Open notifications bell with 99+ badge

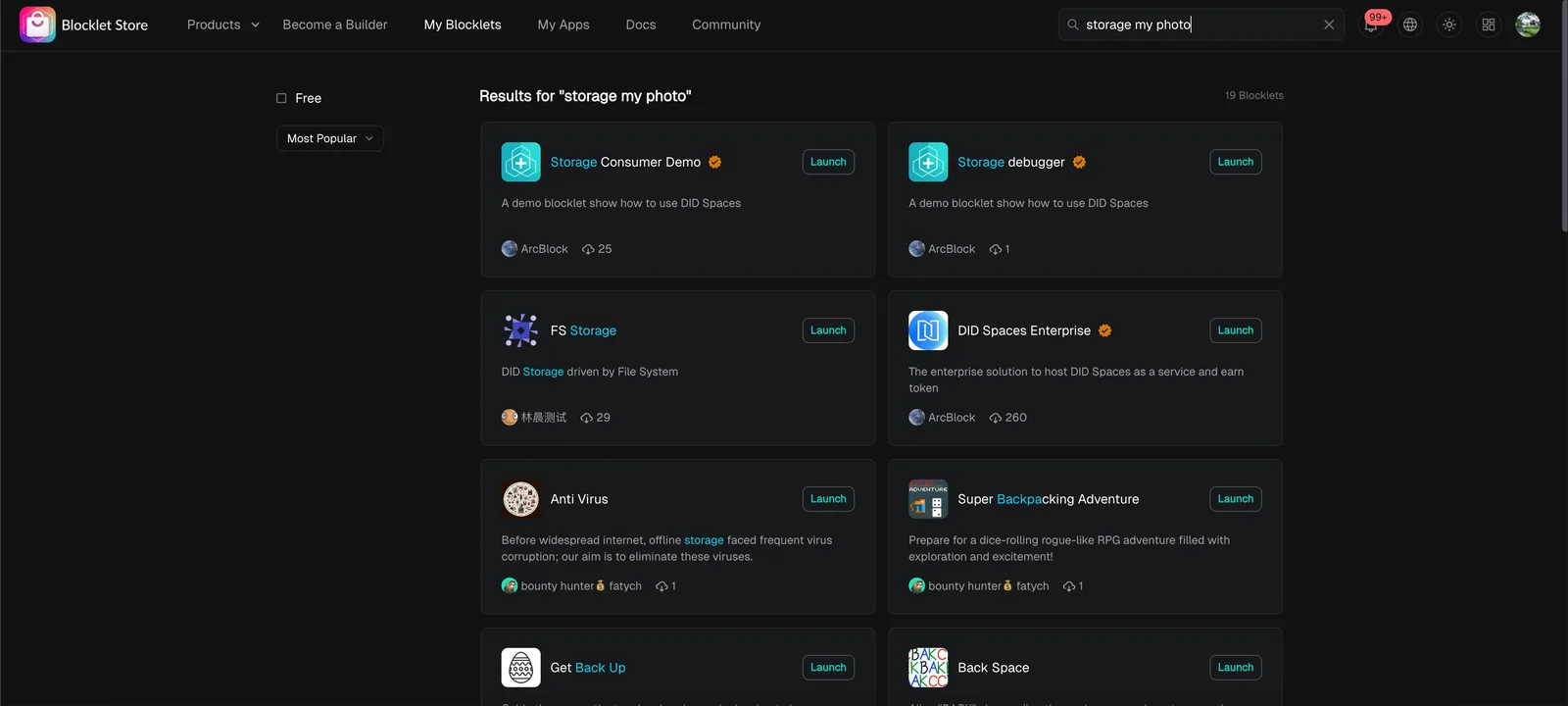(1372, 25)
